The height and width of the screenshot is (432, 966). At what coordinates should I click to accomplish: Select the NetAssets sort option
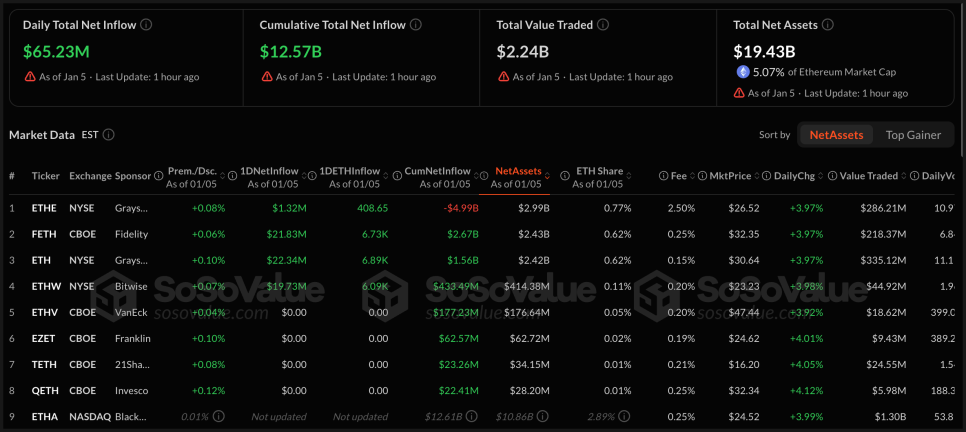(x=836, y=135)
